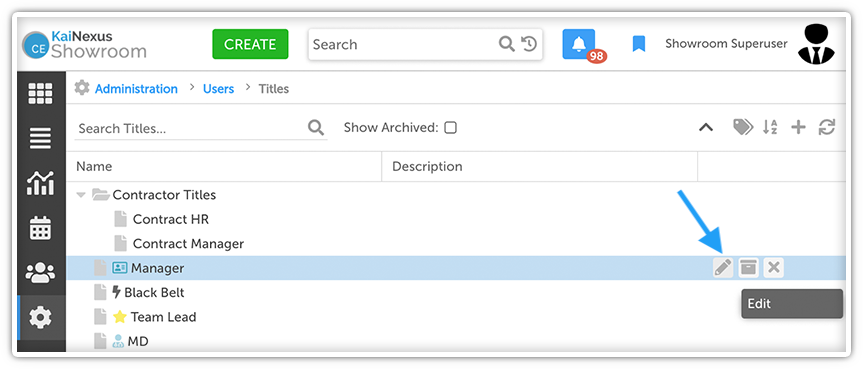The width and height of the screenshot is (863, 369).
Task: Open the search history clock icon
Action: (x=529, y=44)
